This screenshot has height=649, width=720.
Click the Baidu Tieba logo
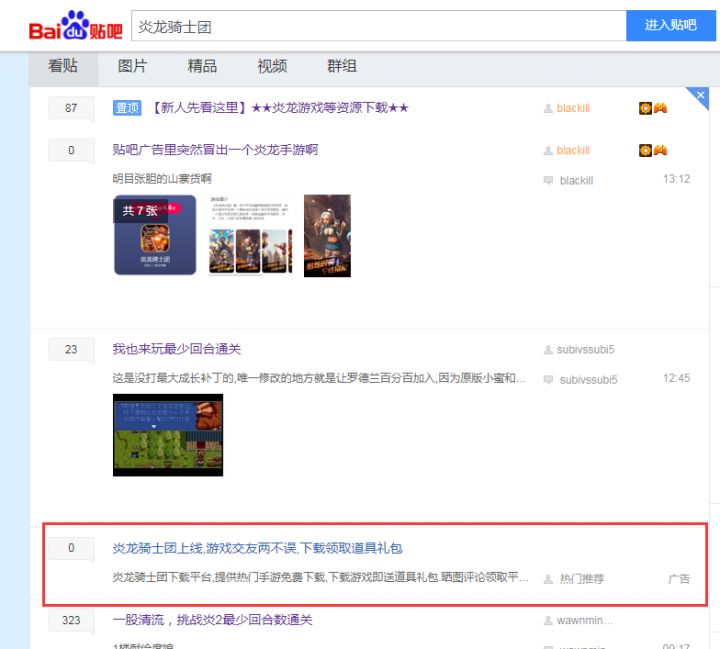76,26
